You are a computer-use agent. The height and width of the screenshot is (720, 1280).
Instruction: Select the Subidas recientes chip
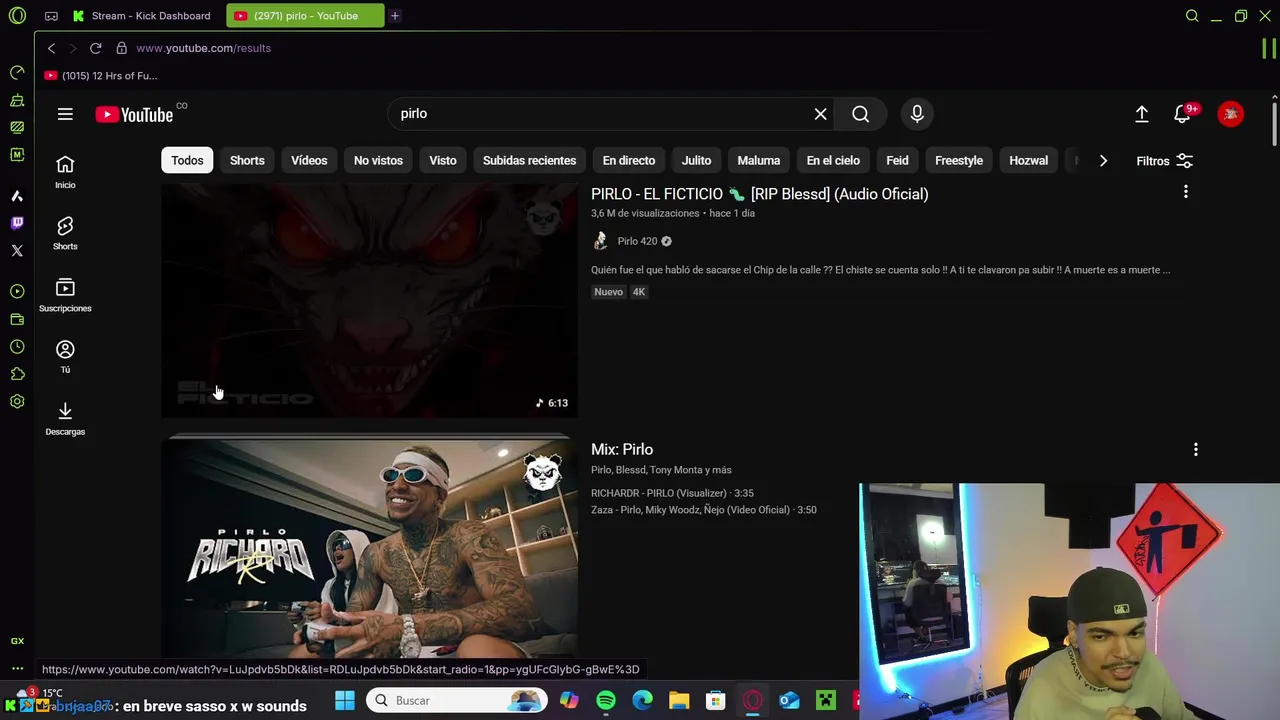click(x=529, y=161)
